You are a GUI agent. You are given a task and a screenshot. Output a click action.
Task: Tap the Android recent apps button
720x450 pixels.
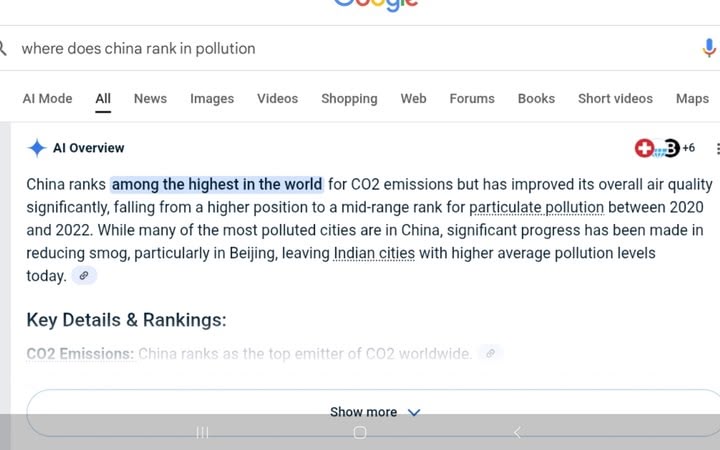pos(202,432)
